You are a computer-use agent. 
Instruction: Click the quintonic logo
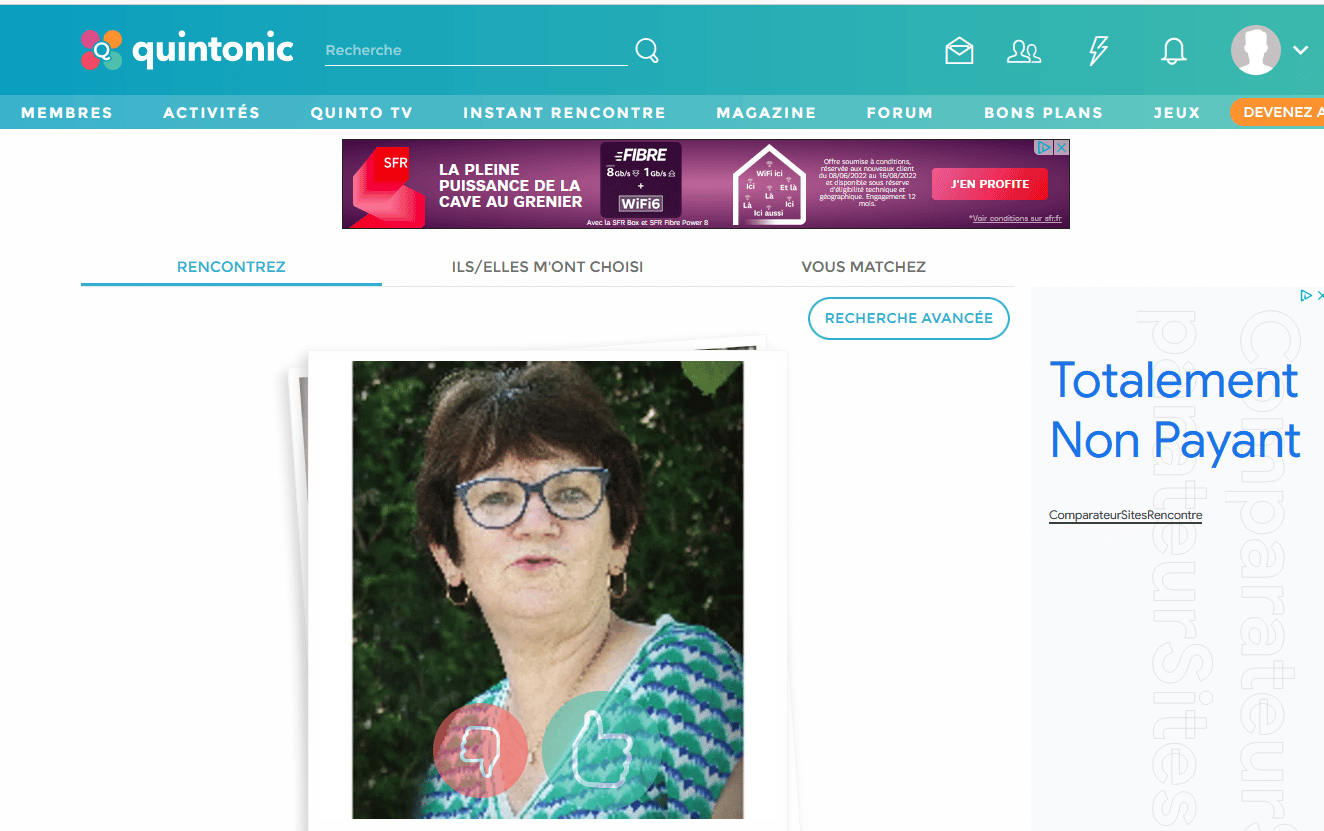(187, 50)
